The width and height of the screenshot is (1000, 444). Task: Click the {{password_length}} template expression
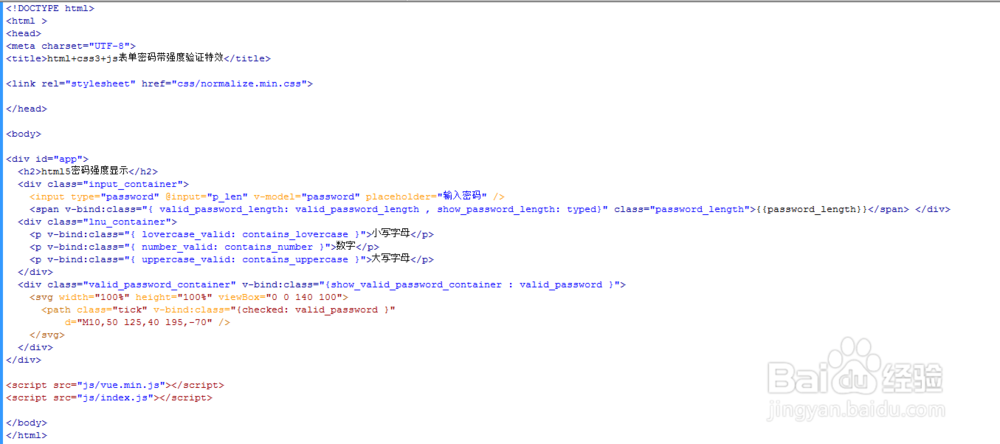[x=809, y=209]
